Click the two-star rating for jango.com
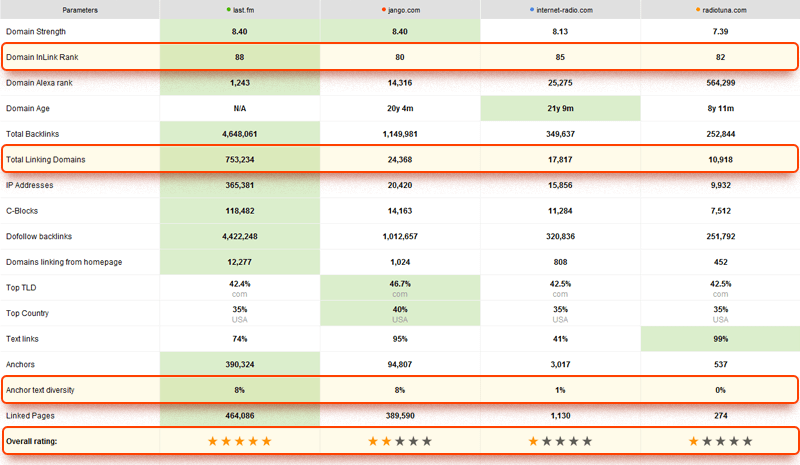800x465 pixels. tap(399, 441)
